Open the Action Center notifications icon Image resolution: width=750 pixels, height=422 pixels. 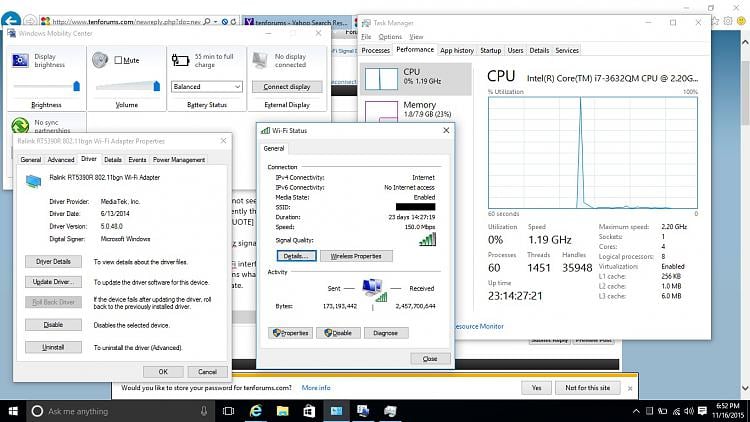[x=702, y=411]
